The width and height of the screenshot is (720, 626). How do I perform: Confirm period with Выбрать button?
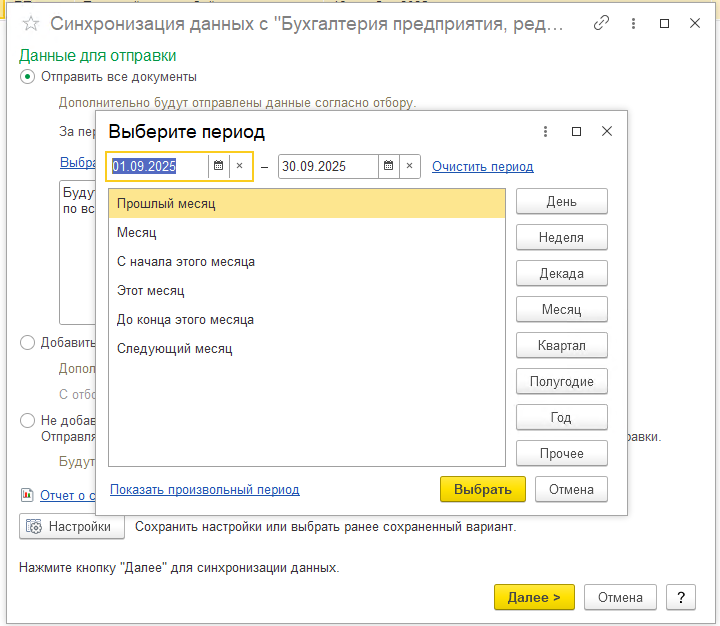tap(483, 489)
